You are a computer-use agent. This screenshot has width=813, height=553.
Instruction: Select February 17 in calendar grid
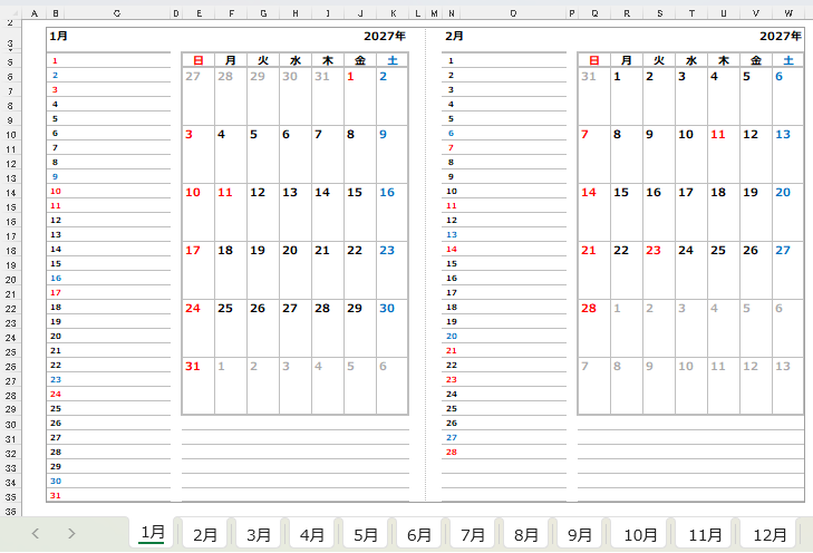(x=691, y=212)
